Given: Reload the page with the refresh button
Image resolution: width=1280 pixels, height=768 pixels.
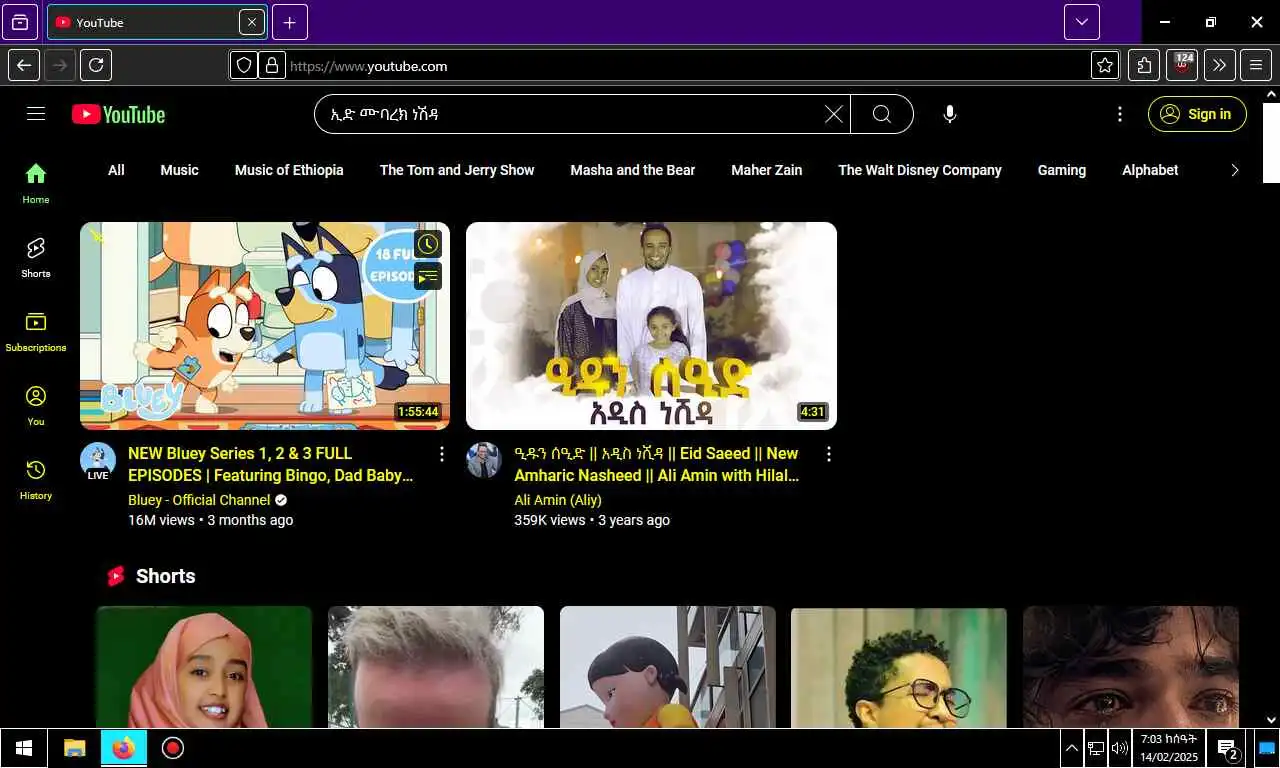Looking at the screenshot, I should point(96,65).
